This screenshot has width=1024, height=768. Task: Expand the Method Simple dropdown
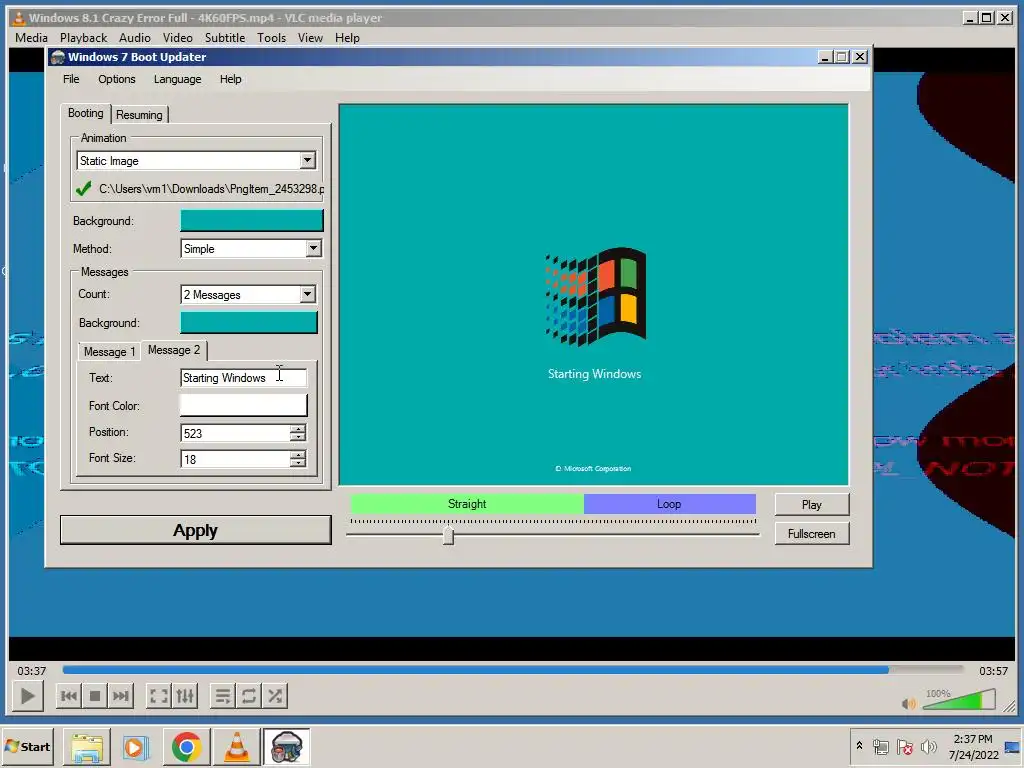click(313, 248)
